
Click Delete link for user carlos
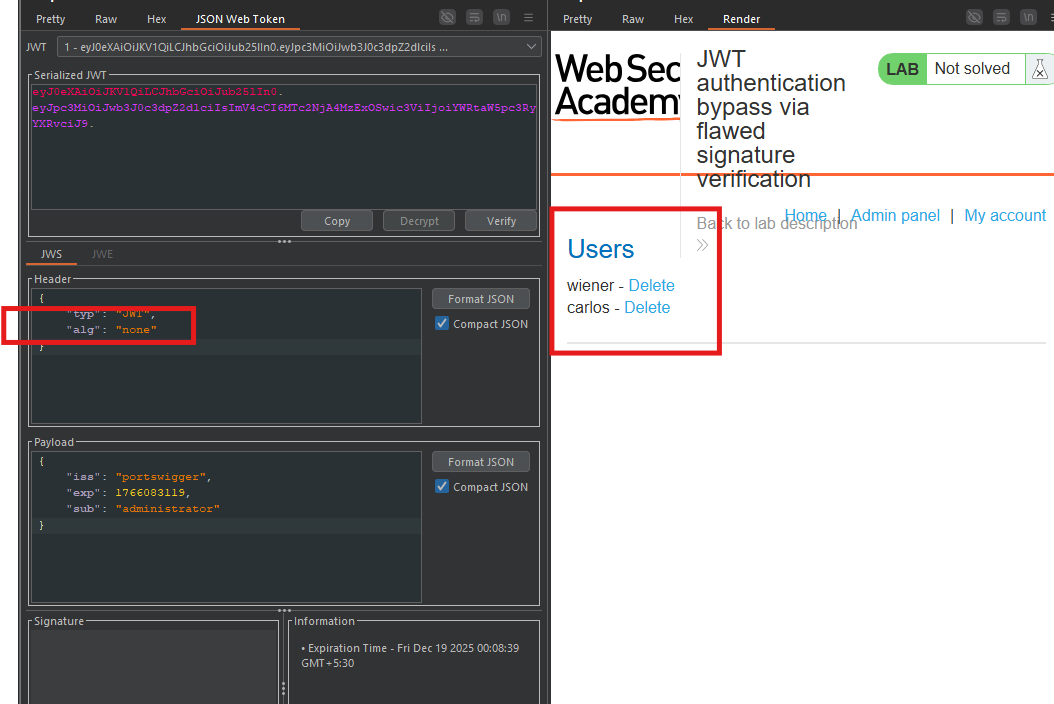[x=647, y=308]
